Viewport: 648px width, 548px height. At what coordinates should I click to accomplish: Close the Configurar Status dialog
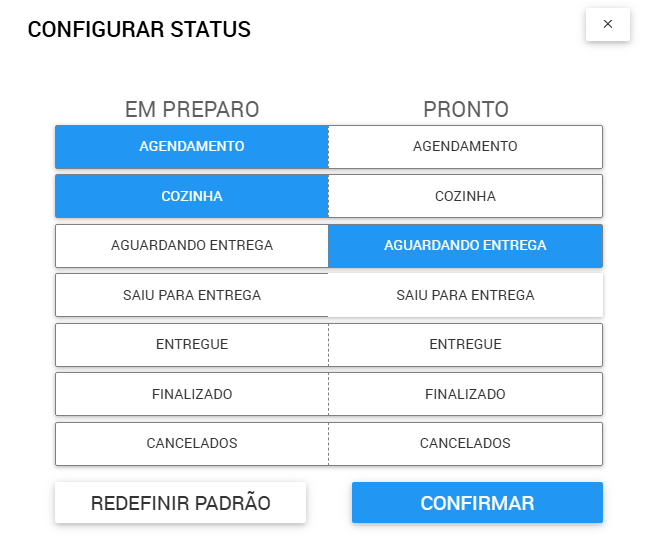point(607,24)
